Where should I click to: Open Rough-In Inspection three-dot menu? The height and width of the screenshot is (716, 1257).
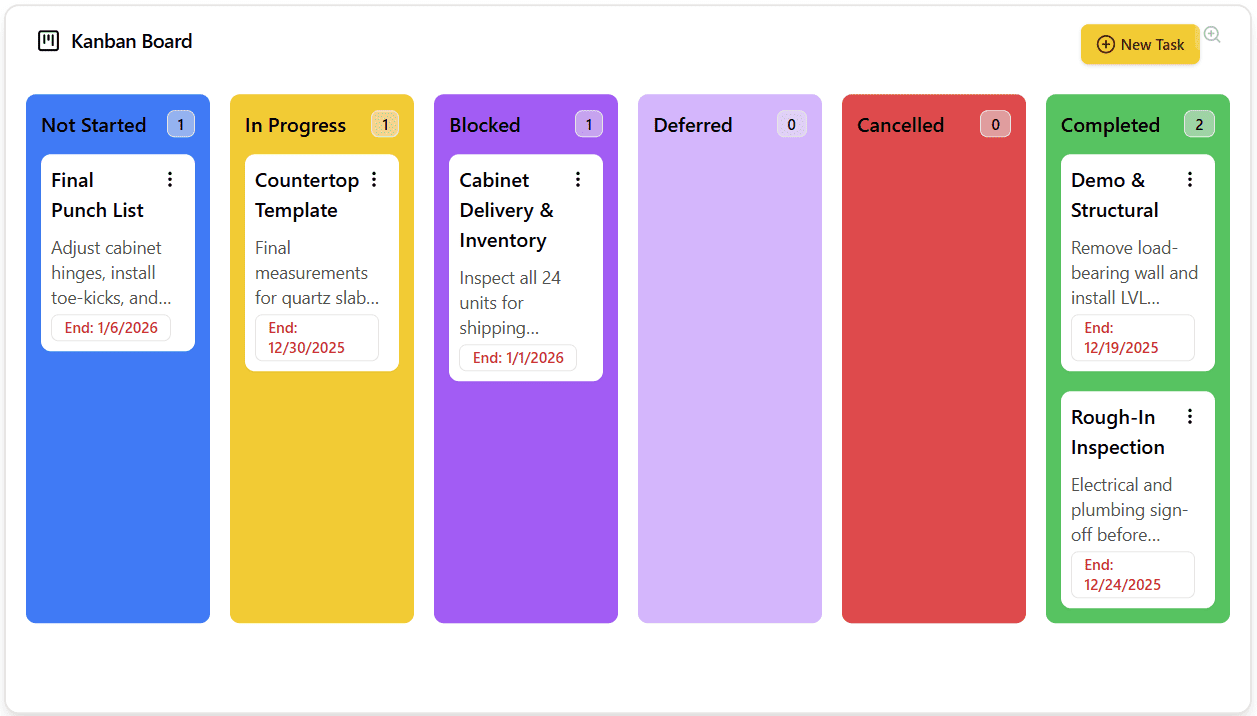click(x=1190, y=416)
